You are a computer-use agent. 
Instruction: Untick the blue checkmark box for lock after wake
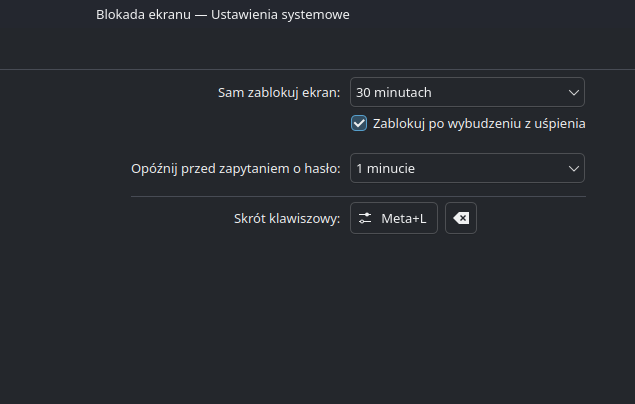359,124
